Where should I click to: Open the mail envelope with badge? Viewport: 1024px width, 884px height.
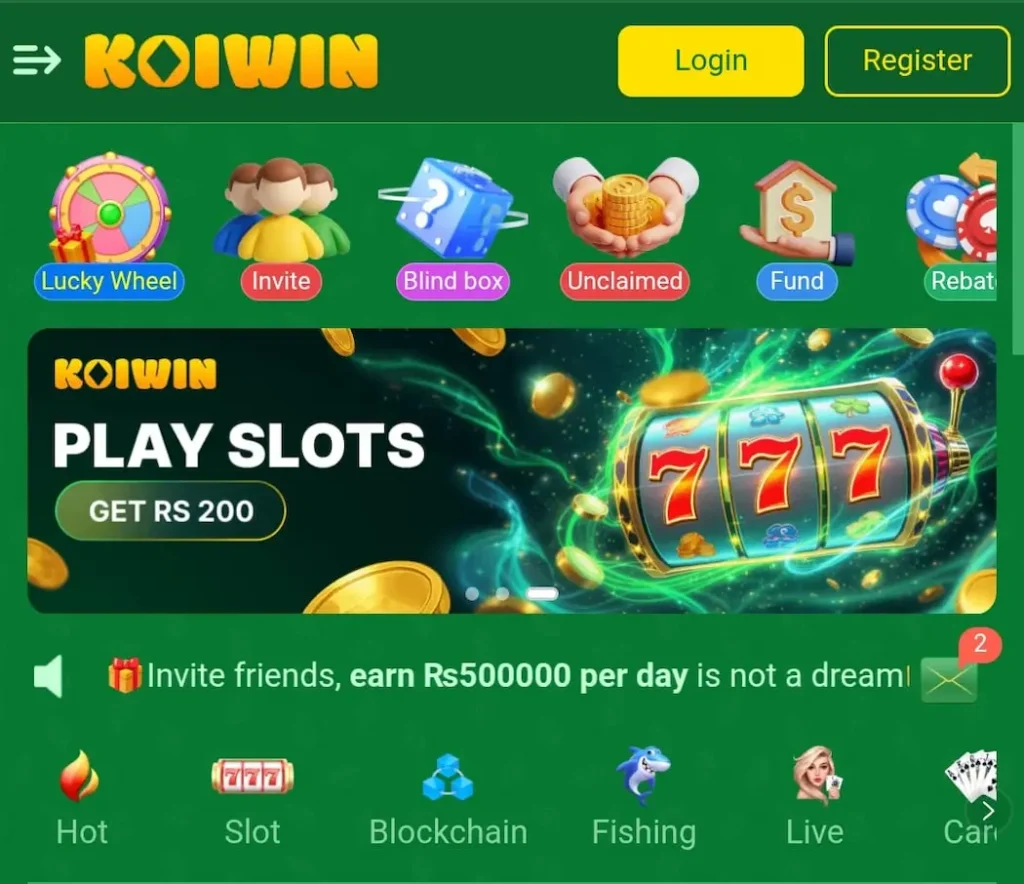pyautogui.click(x=950, y=678)
